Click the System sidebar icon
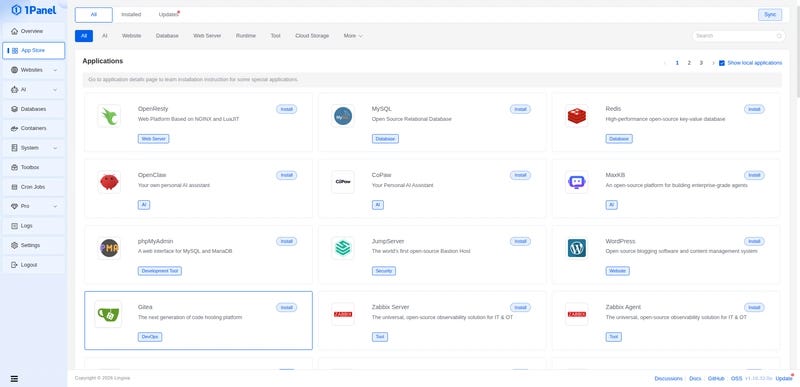This screenshot has width=800, height=387. [14, 148]
